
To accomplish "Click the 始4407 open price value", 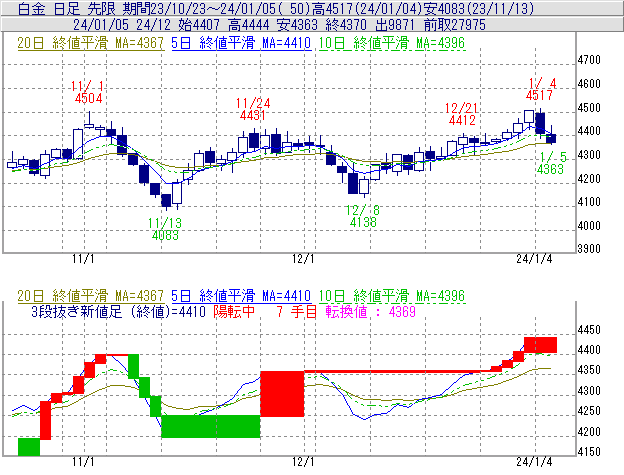I will (199, 25).
